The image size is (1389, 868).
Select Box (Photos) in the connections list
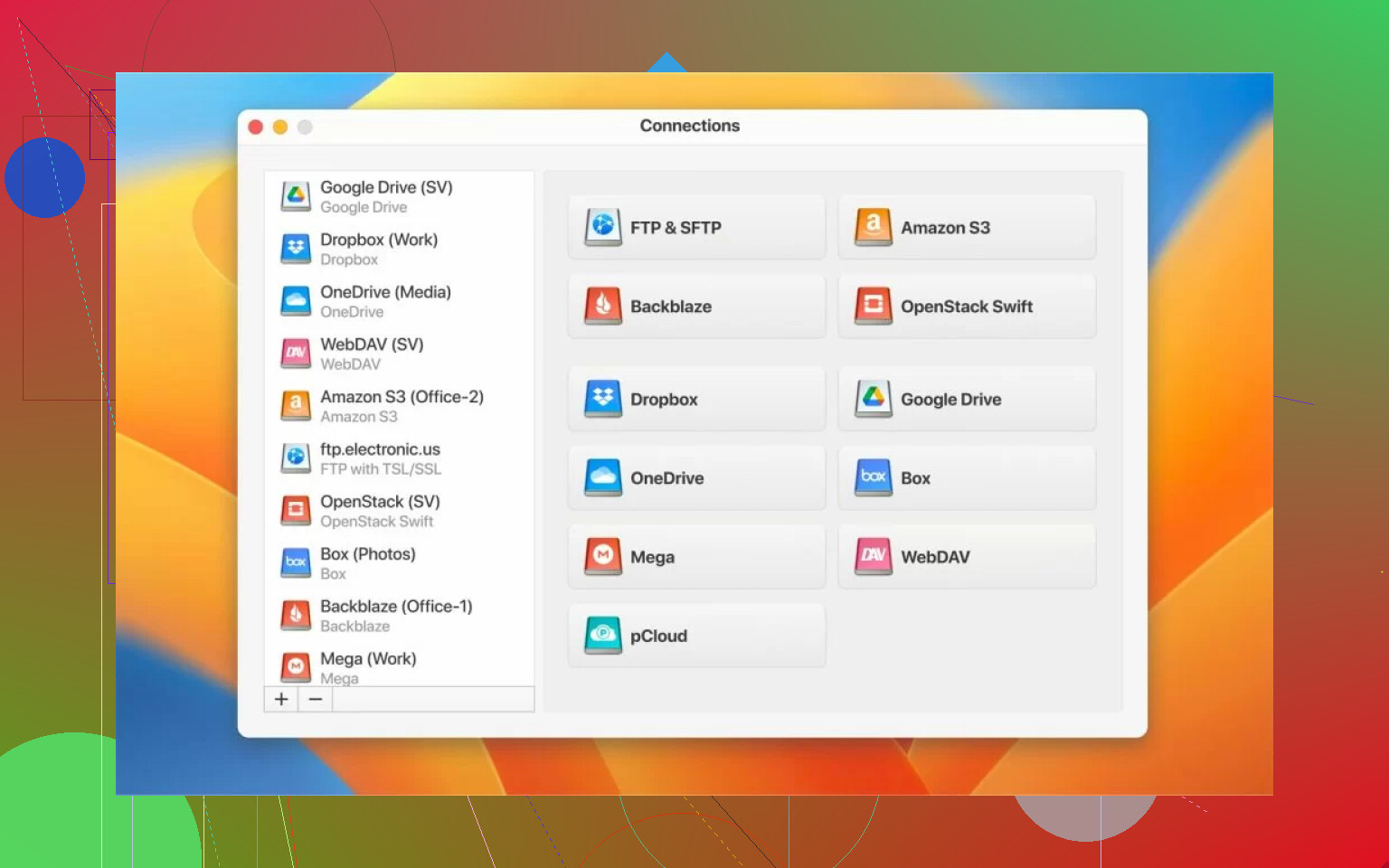[368, 562]
